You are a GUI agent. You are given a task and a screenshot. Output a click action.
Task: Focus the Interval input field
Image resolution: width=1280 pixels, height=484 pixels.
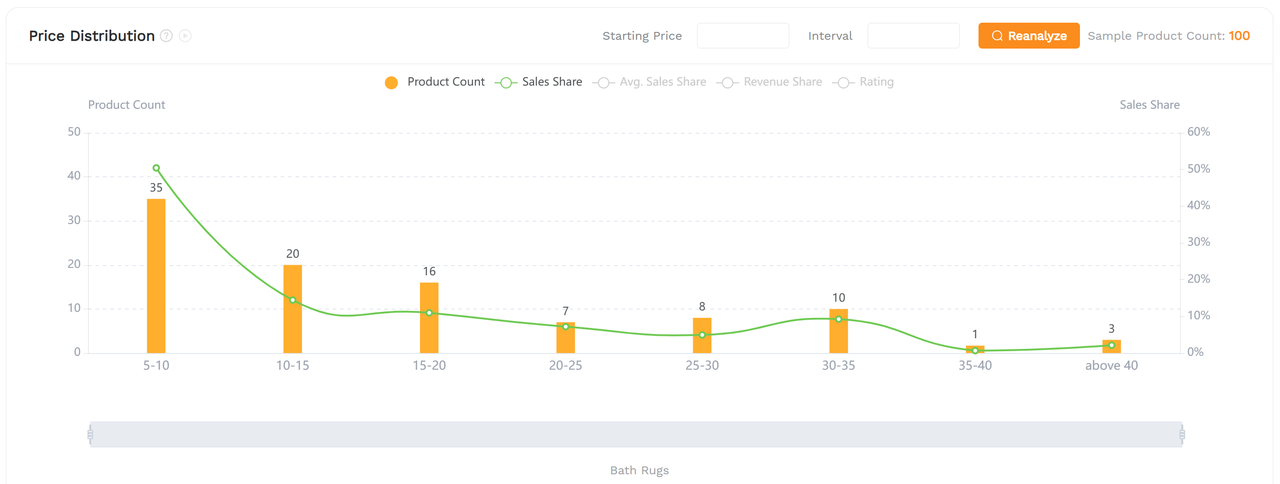[x=913, y=36]
